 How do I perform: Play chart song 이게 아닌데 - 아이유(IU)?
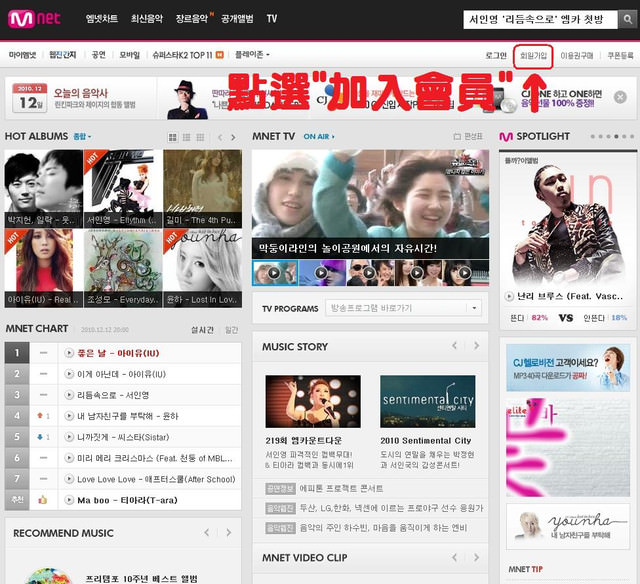69,374
